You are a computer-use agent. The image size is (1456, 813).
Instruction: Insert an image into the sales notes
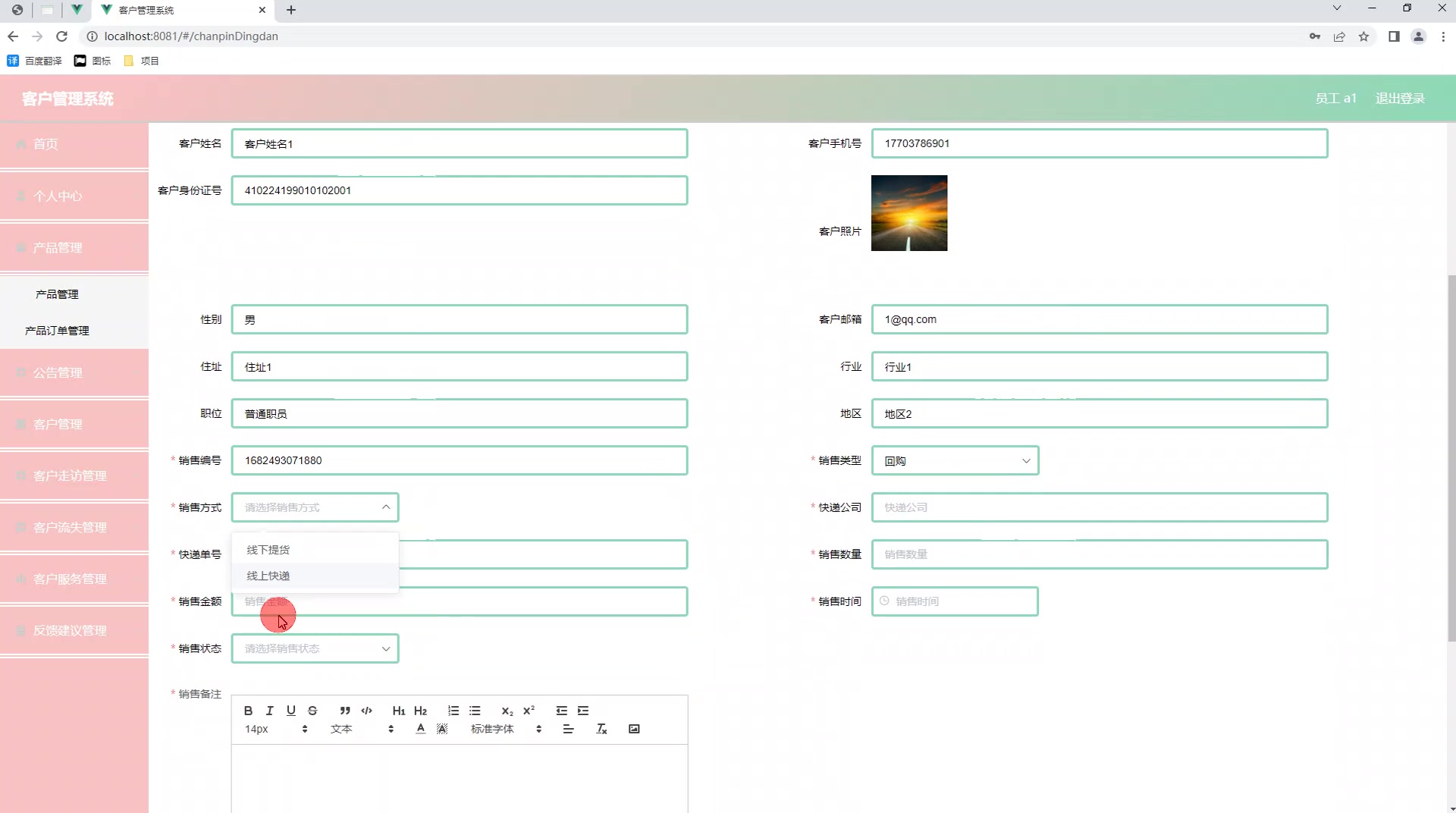click(634, 729)
